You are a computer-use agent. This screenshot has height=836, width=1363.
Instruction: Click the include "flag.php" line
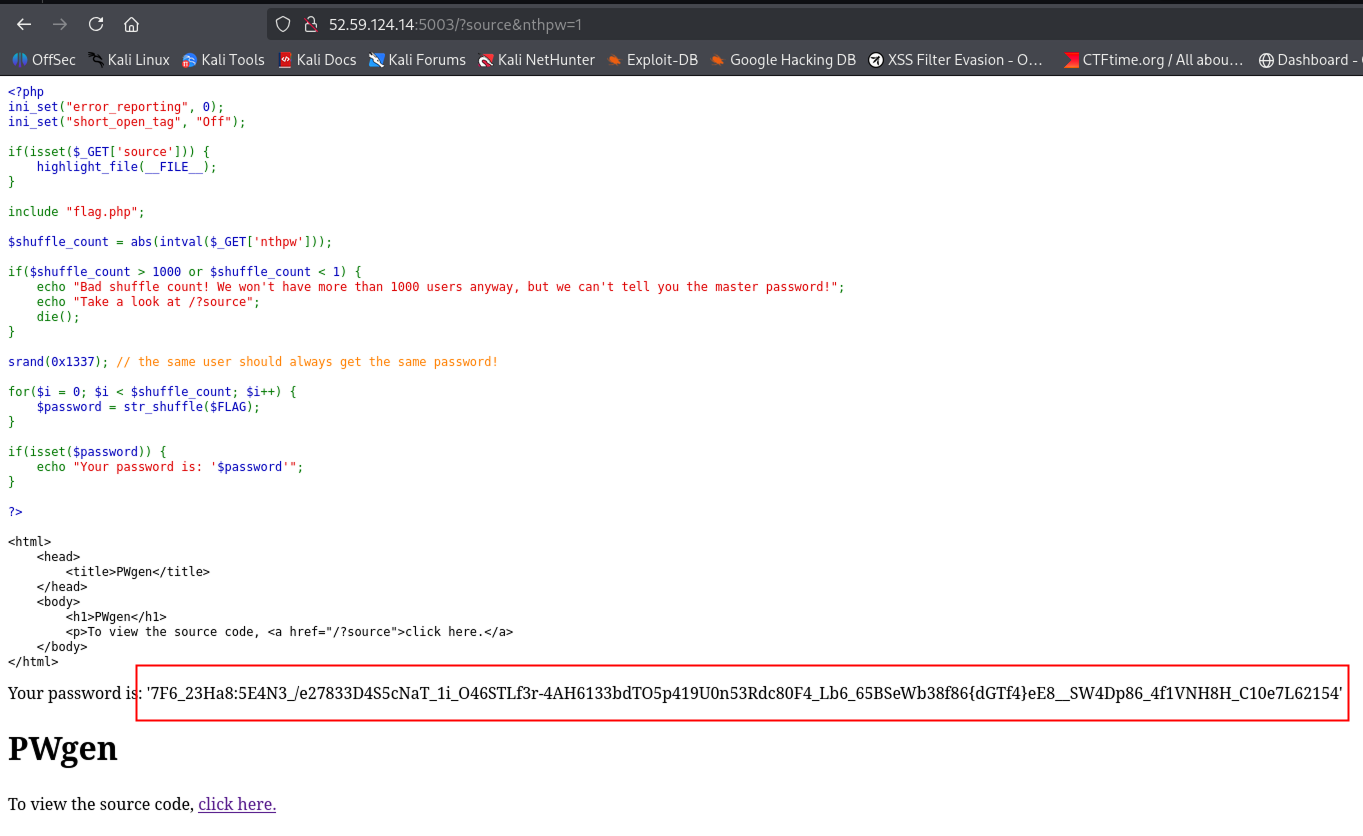pyautogui.click(x=77, y=212)
